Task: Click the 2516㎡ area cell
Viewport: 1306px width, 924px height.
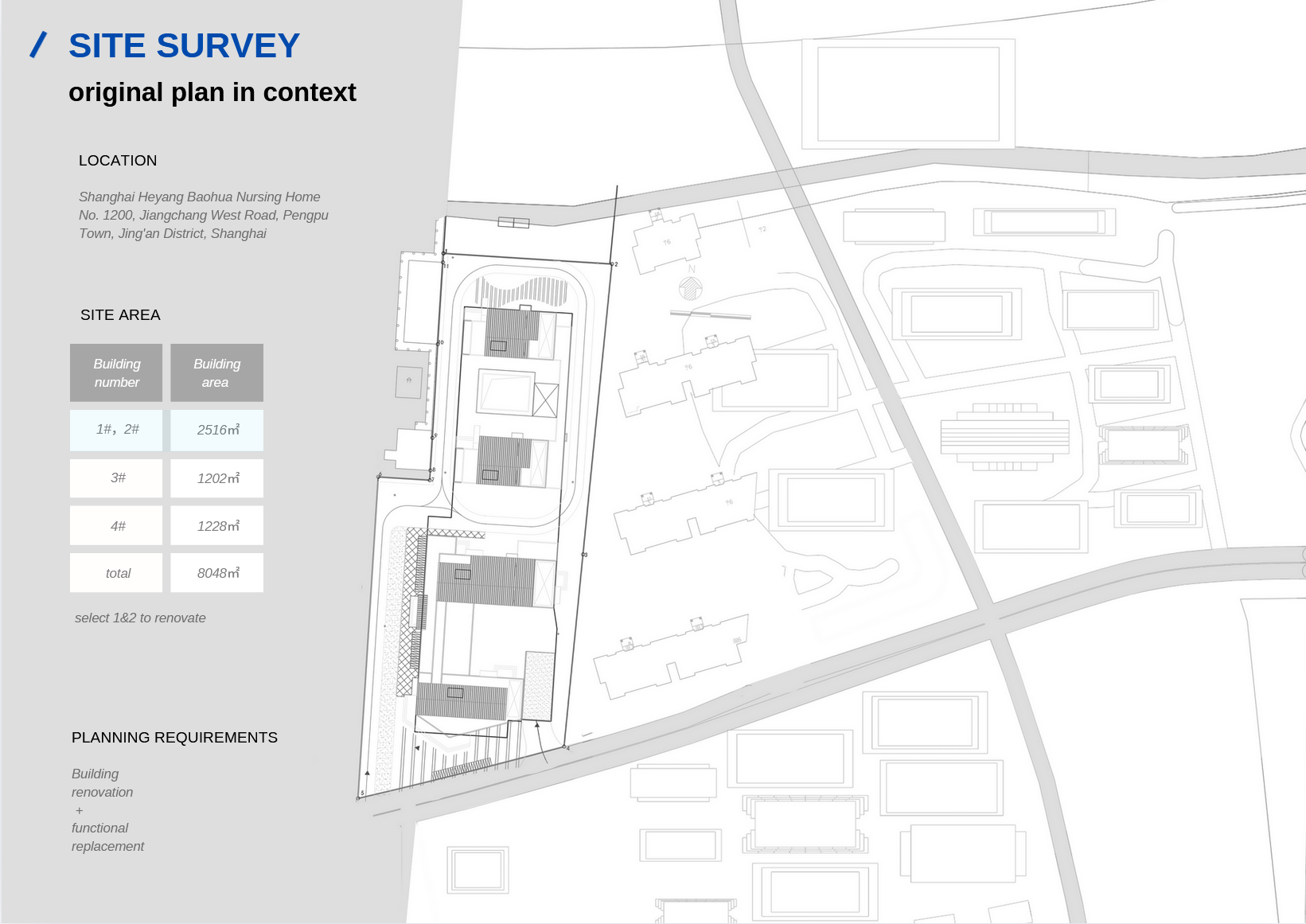Action: pos(216,430)
